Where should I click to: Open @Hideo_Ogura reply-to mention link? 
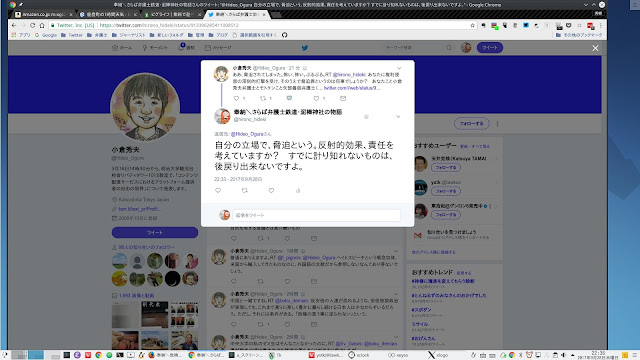(247, 134)
